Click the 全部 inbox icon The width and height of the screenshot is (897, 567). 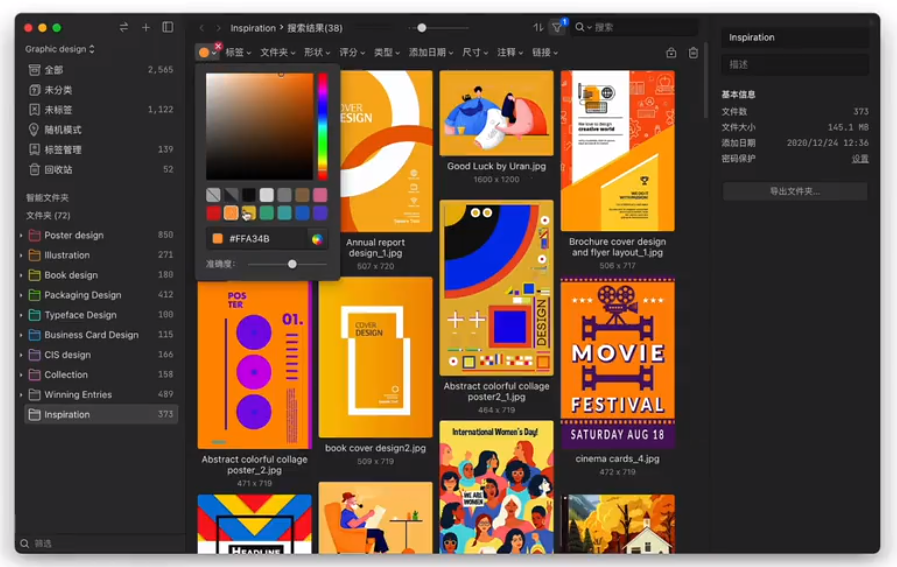coord(34,70)
